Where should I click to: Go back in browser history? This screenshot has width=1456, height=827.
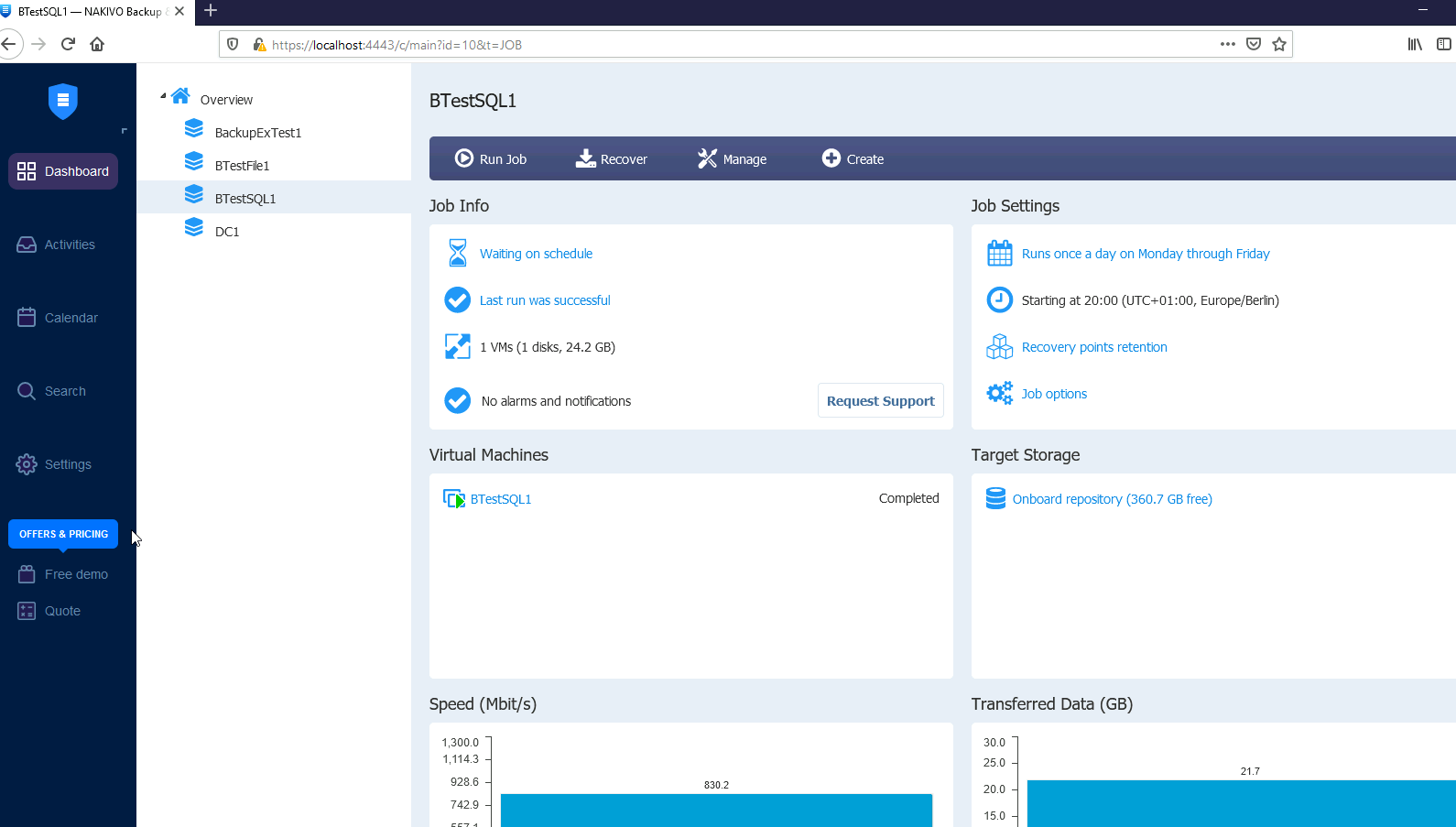coord(9,44)
